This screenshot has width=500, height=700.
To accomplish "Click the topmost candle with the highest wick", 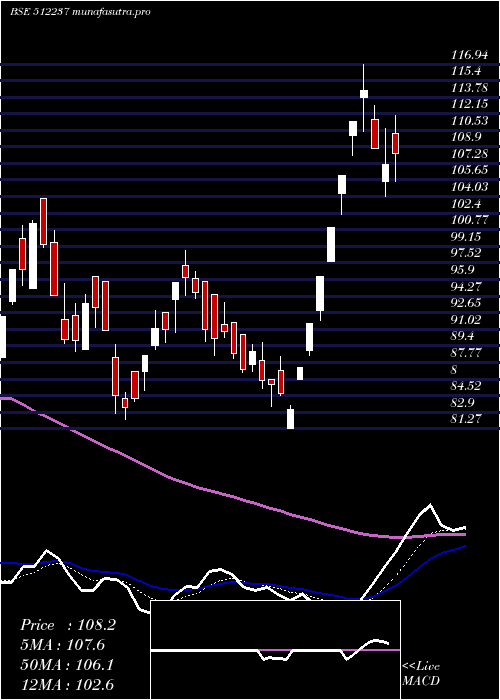I will pos(364,94).
